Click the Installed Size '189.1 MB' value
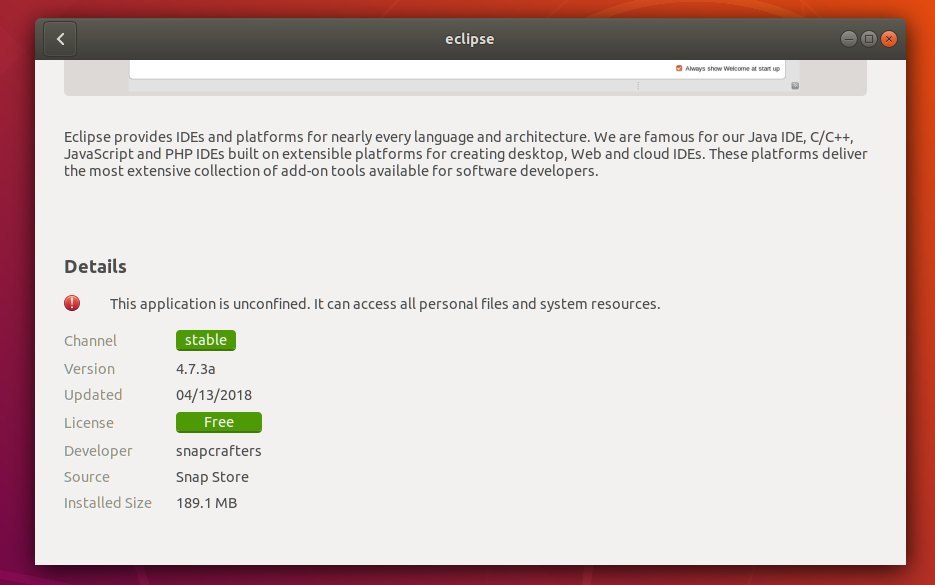935x585 pixels. click(207, 503)
